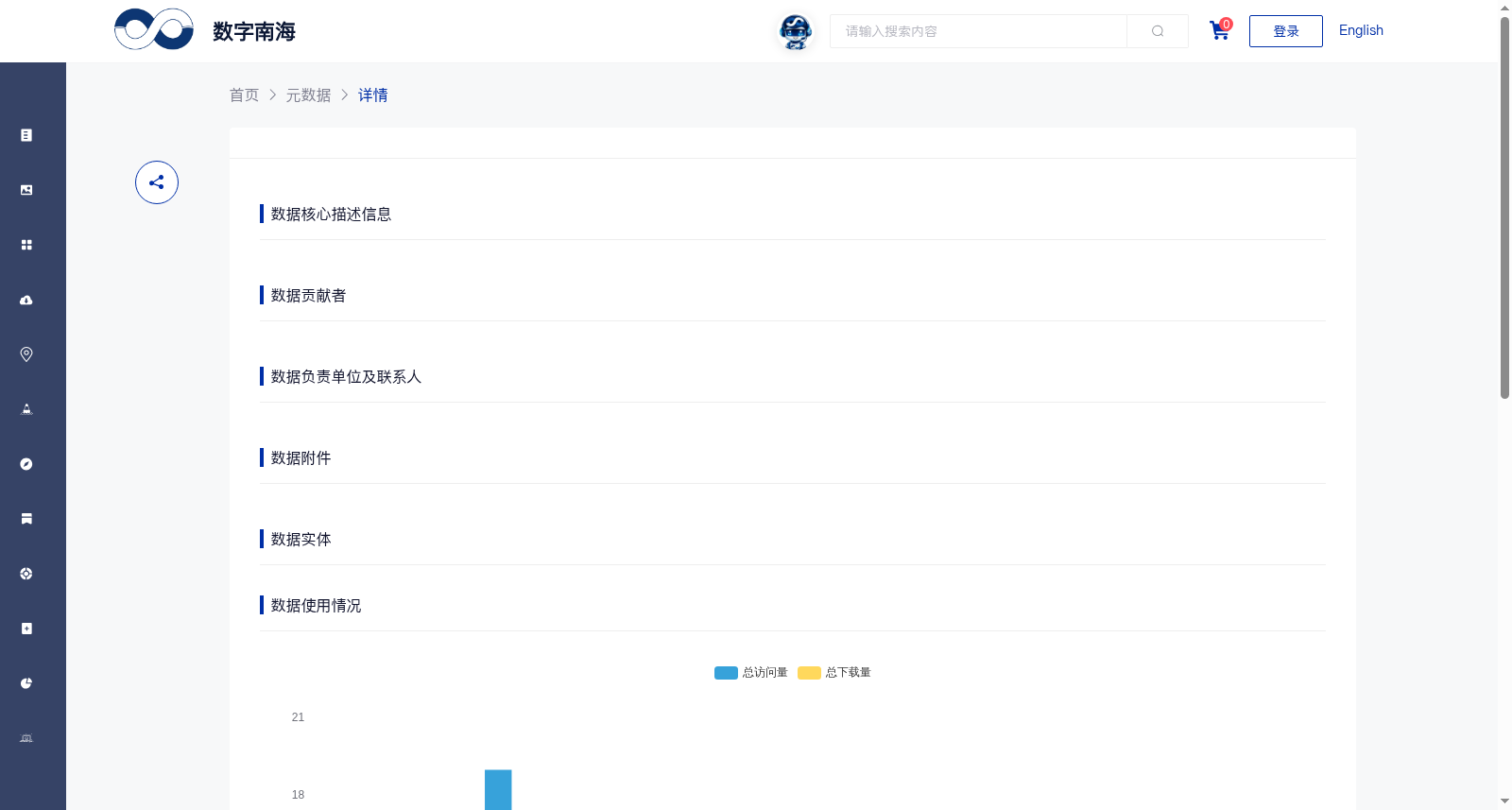Open the buoy/ship sidebar icon
1512x810 pixels.
26,409
